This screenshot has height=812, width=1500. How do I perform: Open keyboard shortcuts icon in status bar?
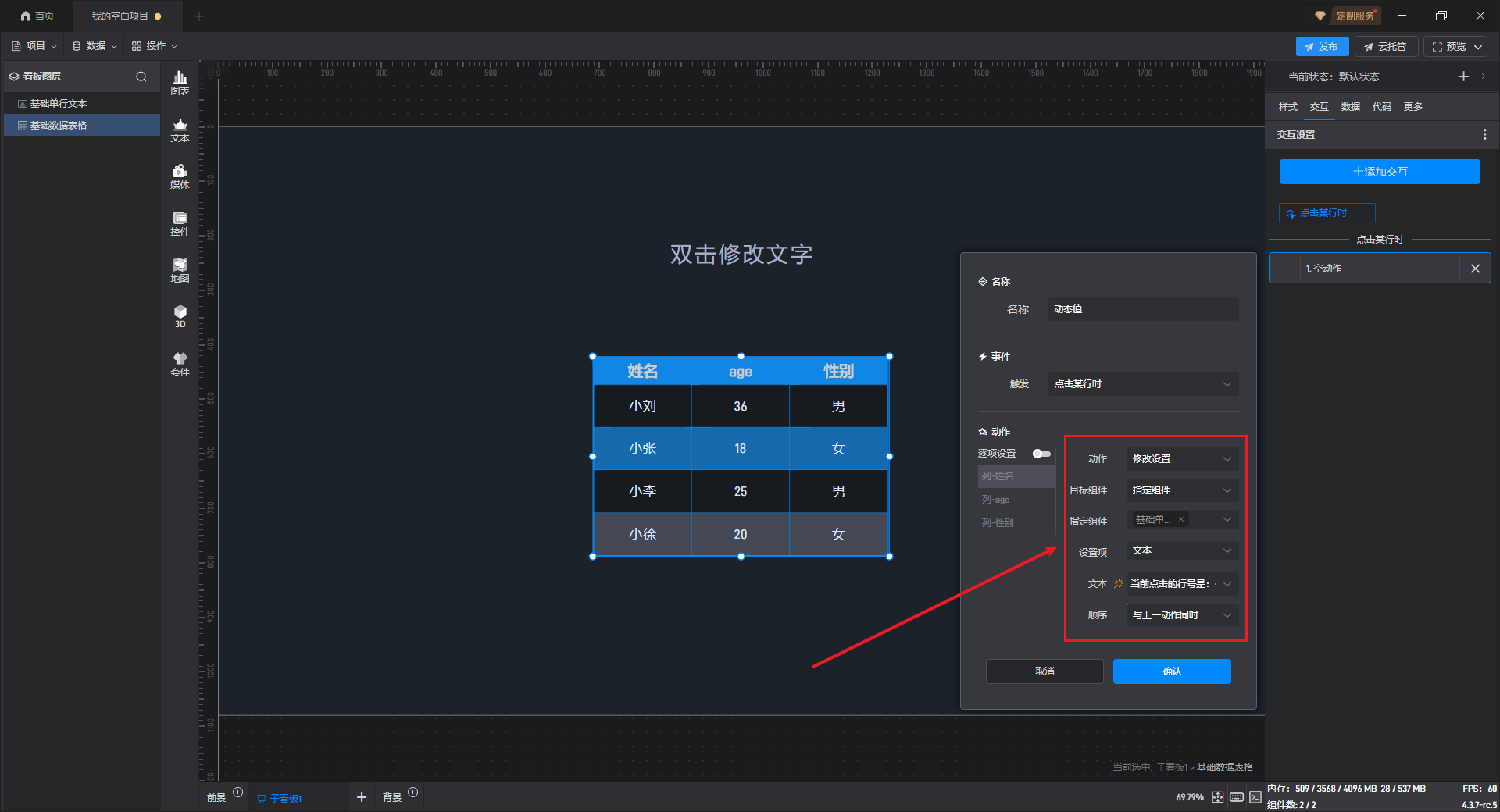(1236, 797)
